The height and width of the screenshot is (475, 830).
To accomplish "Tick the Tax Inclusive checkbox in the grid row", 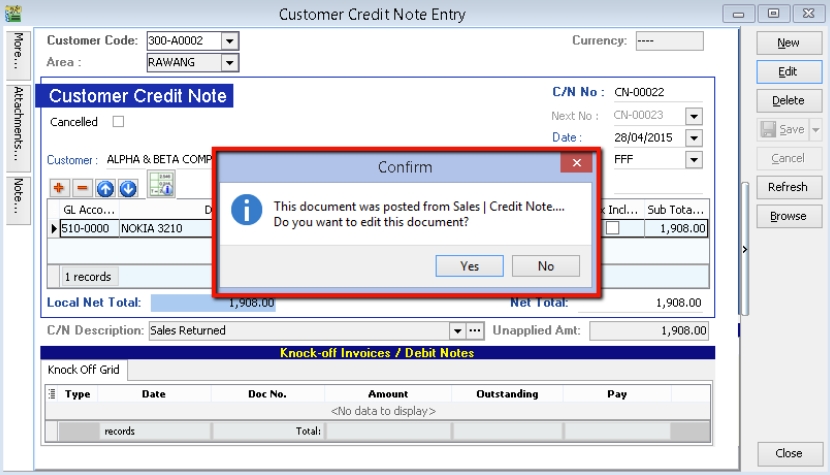I will (x=612, y=228).
